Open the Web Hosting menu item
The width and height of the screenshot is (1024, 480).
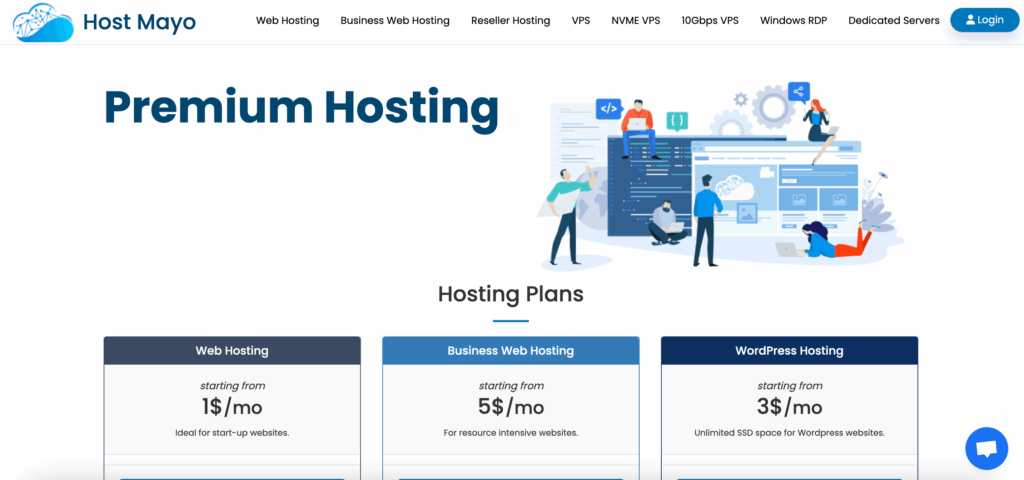287,20
